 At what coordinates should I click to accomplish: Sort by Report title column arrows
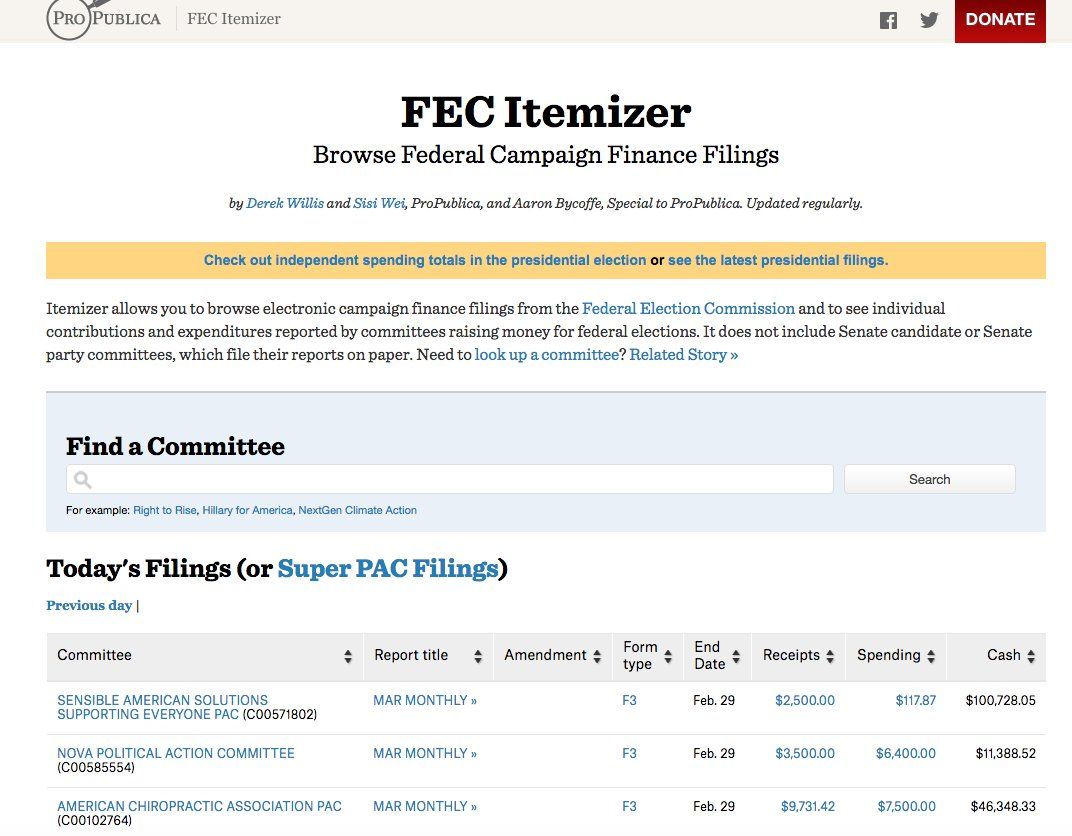[x=478, y=657]
